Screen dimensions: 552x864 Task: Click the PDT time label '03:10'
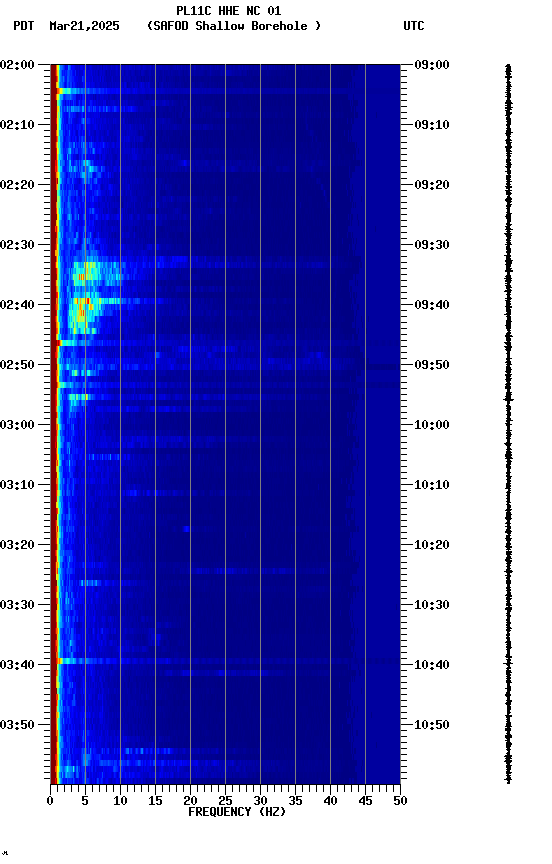[x=17, y=485]
